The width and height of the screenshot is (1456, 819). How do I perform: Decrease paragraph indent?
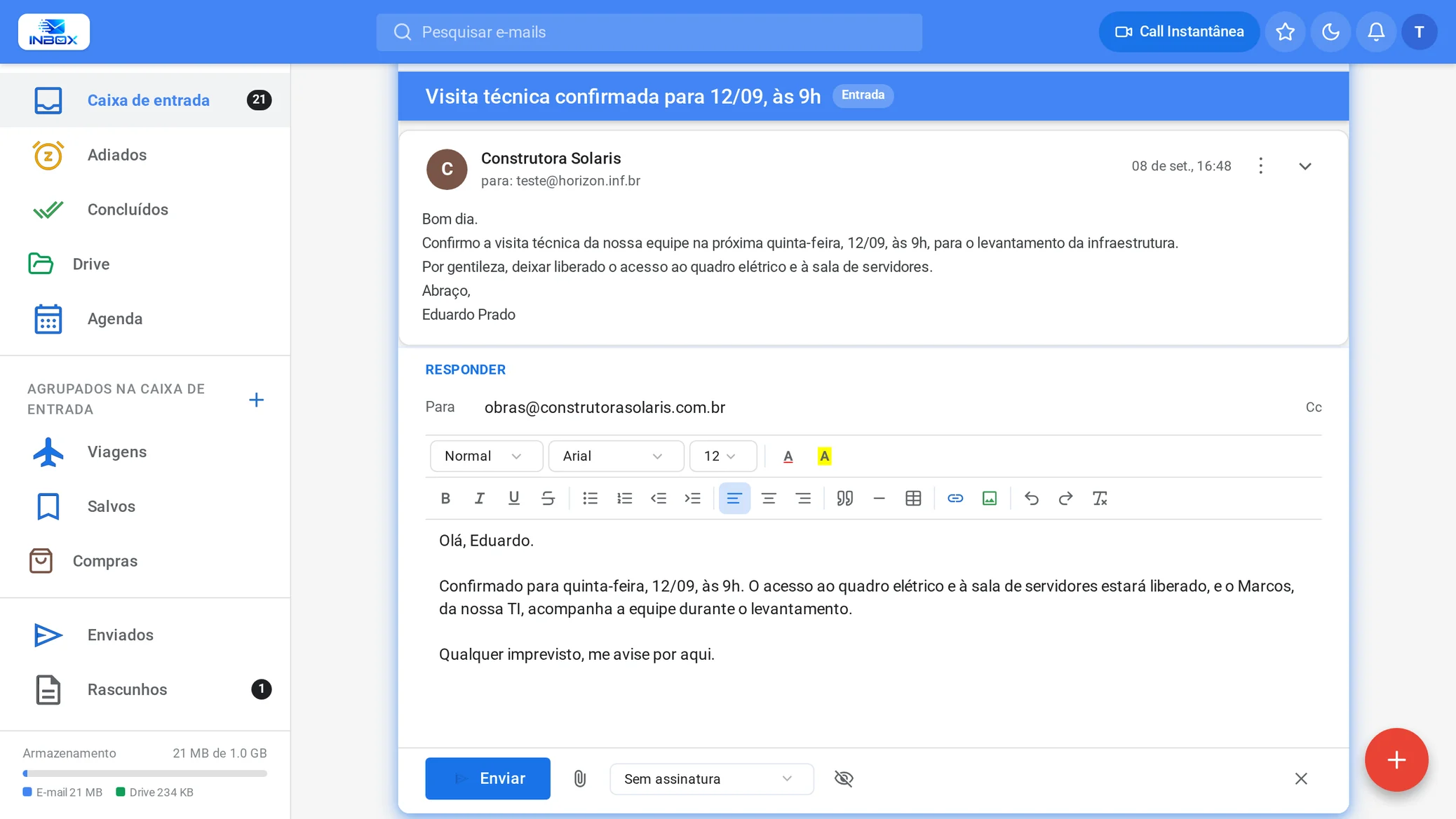click(x=659, y=499)
